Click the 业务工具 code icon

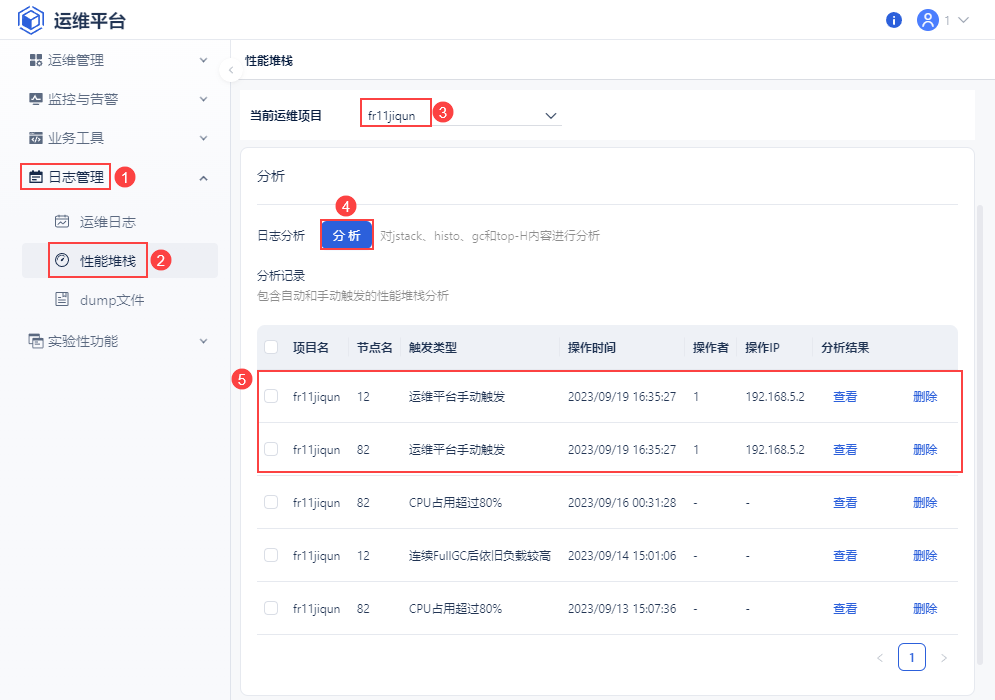[36, 138]
